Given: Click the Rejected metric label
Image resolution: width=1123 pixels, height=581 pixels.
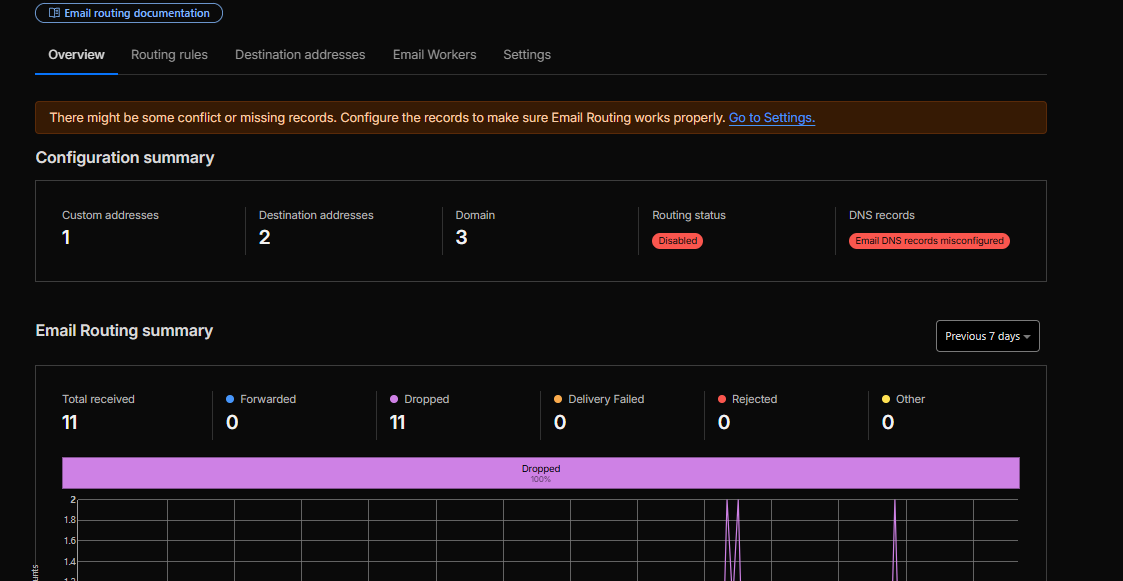Looking at the screenshot, I should pos(754,399).
